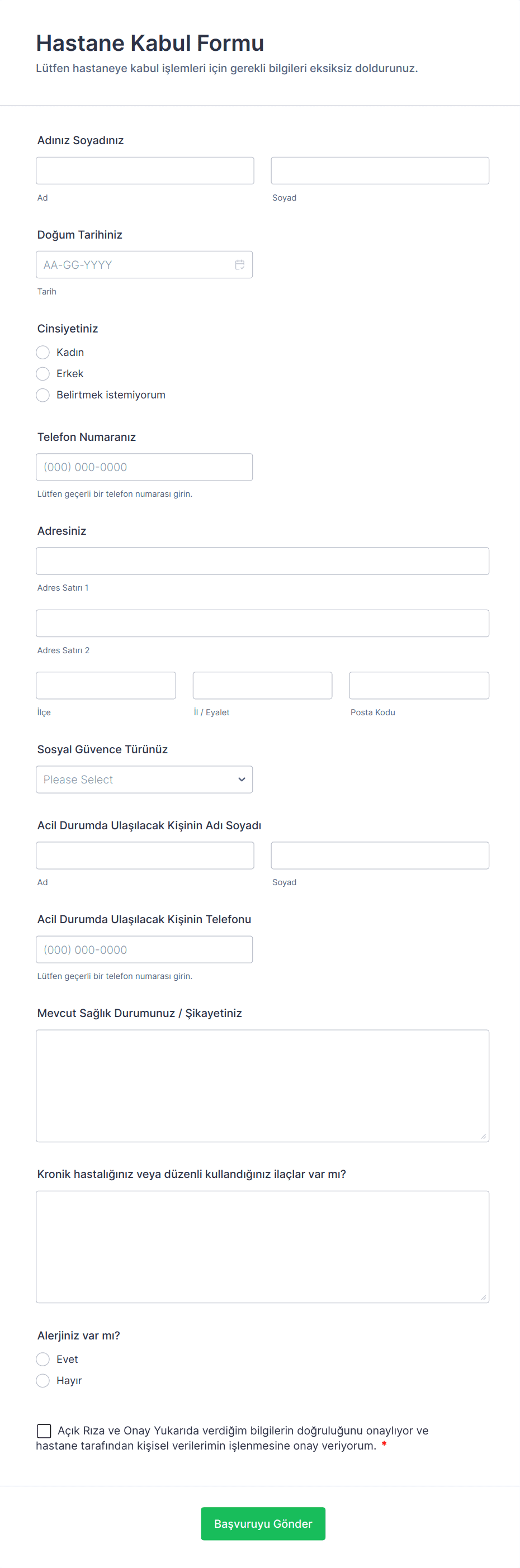This screenshot has height=1568, width=520.
Task: Select Hayır for allergy question
Action: (x=42, y=1380)
